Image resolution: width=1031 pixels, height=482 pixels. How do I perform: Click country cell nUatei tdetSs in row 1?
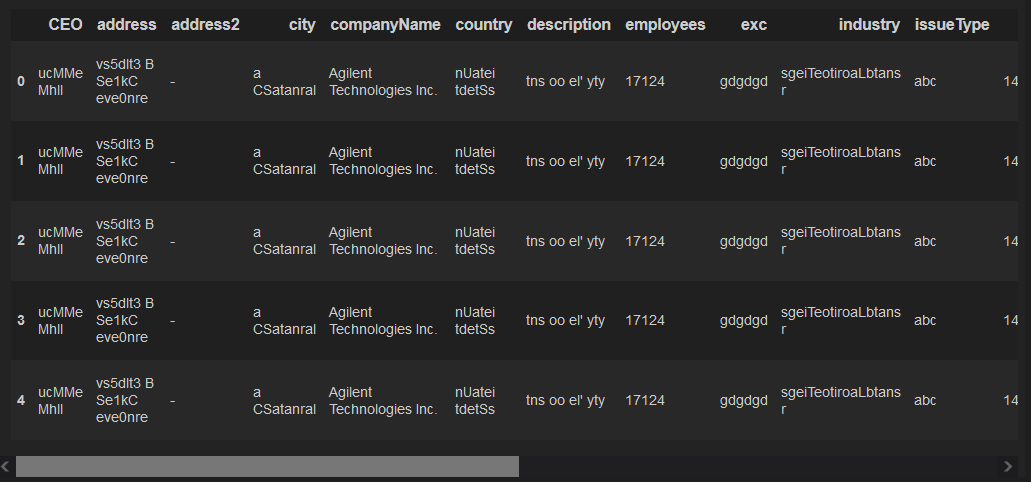coord(475,161)
